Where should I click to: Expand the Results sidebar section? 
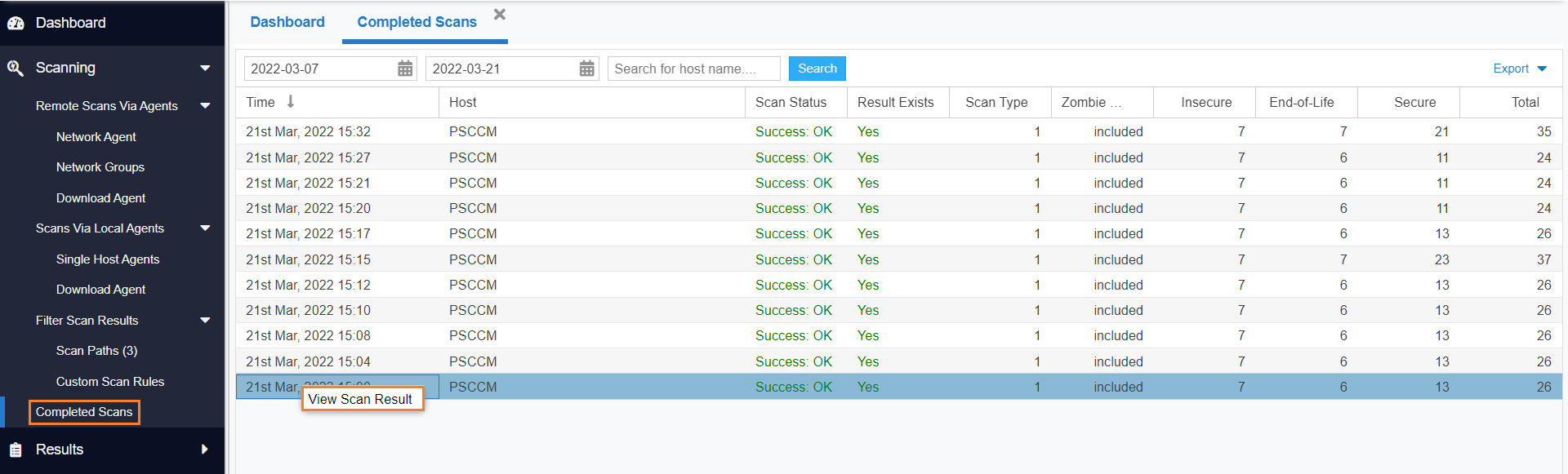(204, 450)
